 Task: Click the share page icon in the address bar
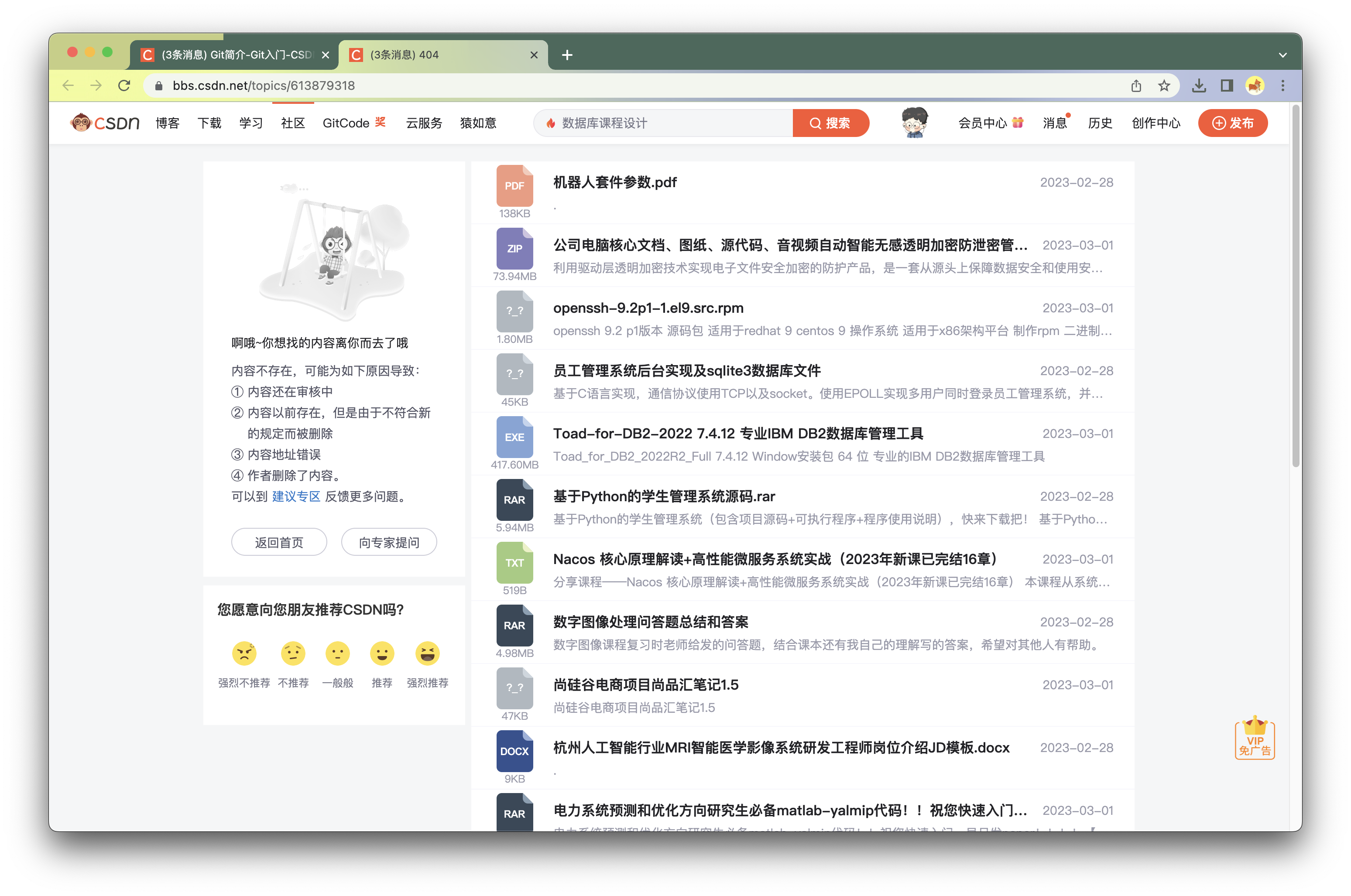click(1136, 85)
